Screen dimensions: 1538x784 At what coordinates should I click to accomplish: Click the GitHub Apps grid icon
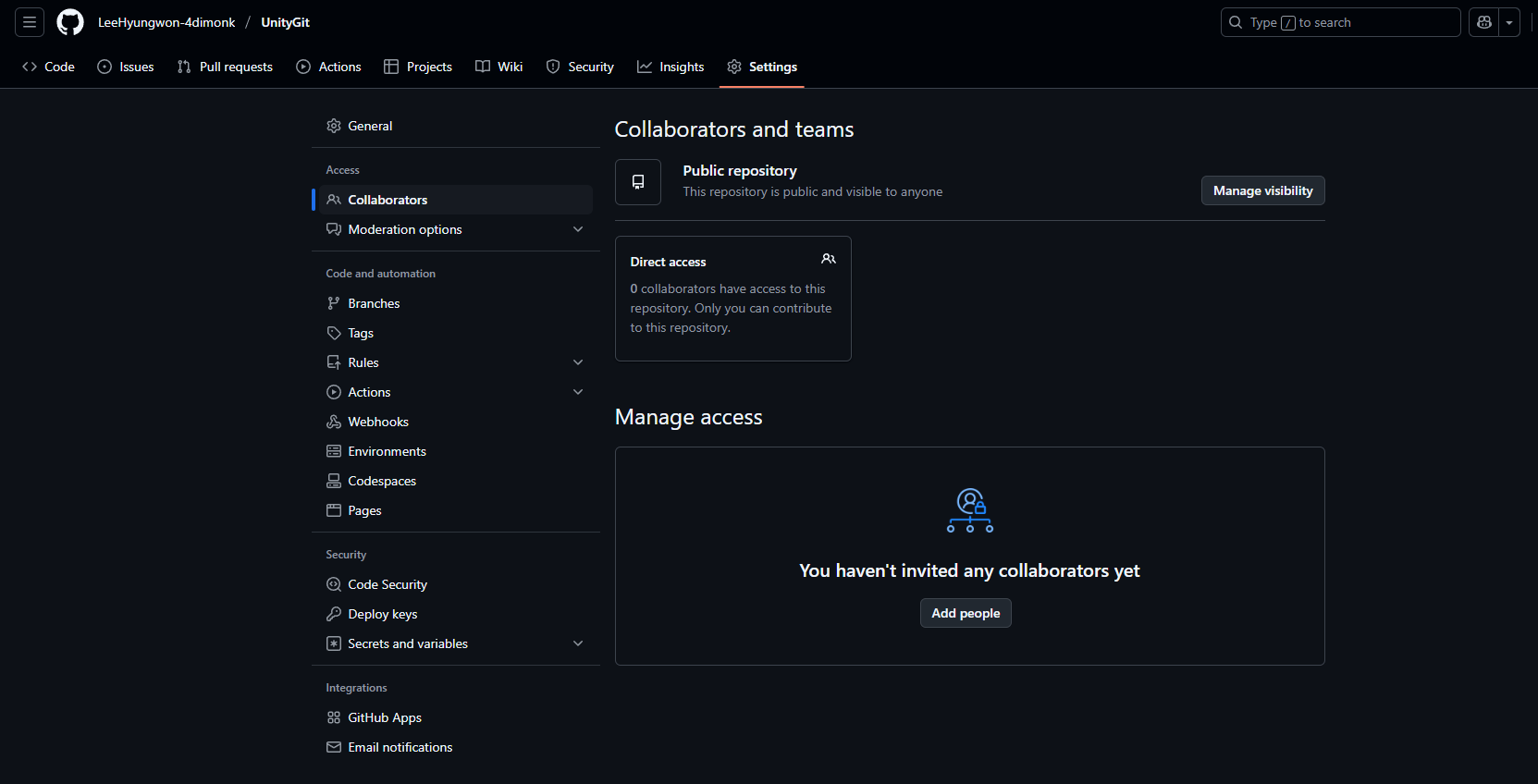334,717
